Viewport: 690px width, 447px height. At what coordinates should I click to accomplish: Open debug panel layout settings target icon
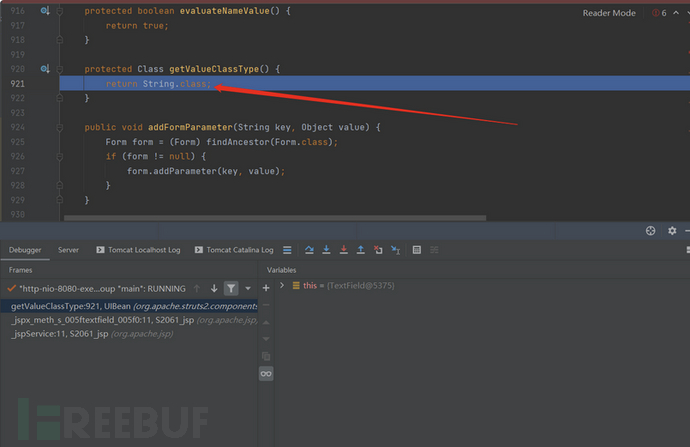pos(650,231)
